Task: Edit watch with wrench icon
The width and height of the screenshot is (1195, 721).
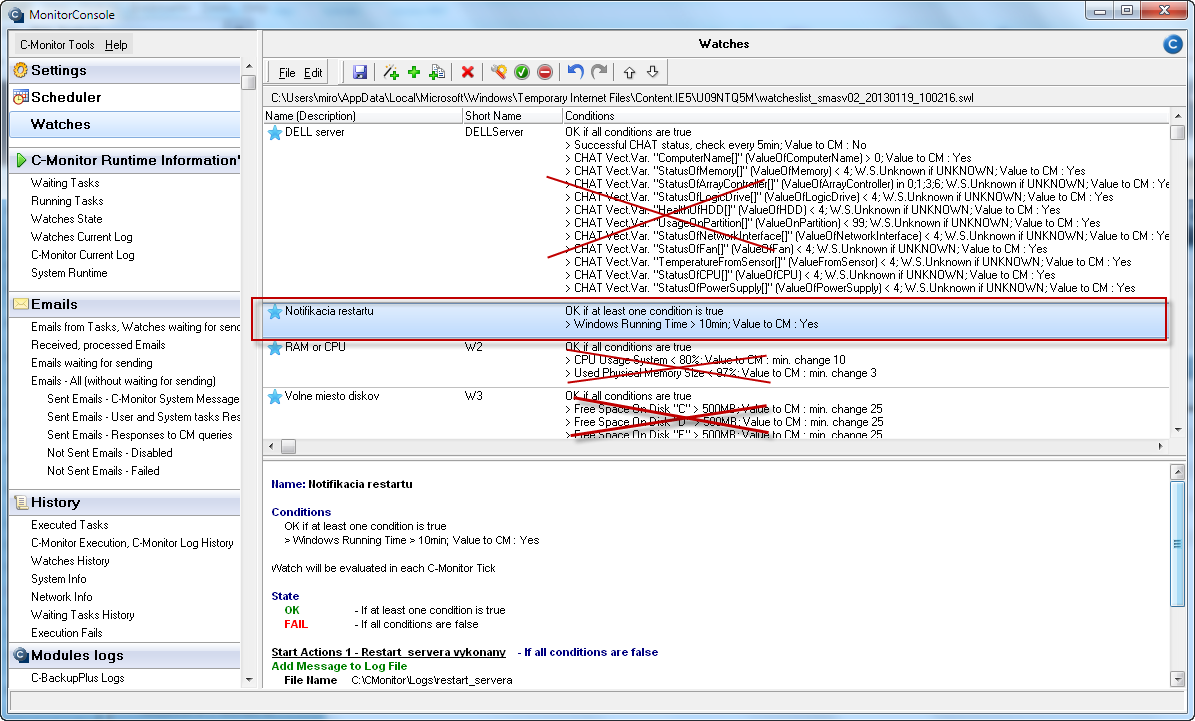Action: pos(498,72)
